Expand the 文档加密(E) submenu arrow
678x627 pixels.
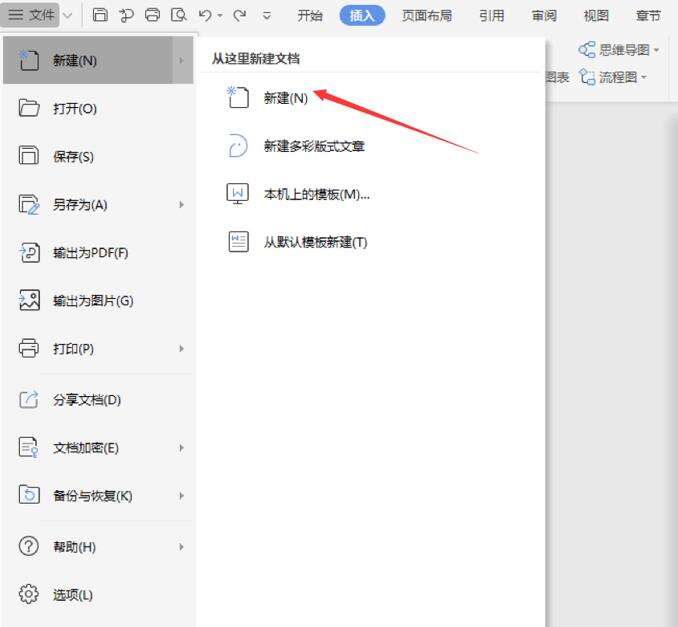click(x=181, y=448)
